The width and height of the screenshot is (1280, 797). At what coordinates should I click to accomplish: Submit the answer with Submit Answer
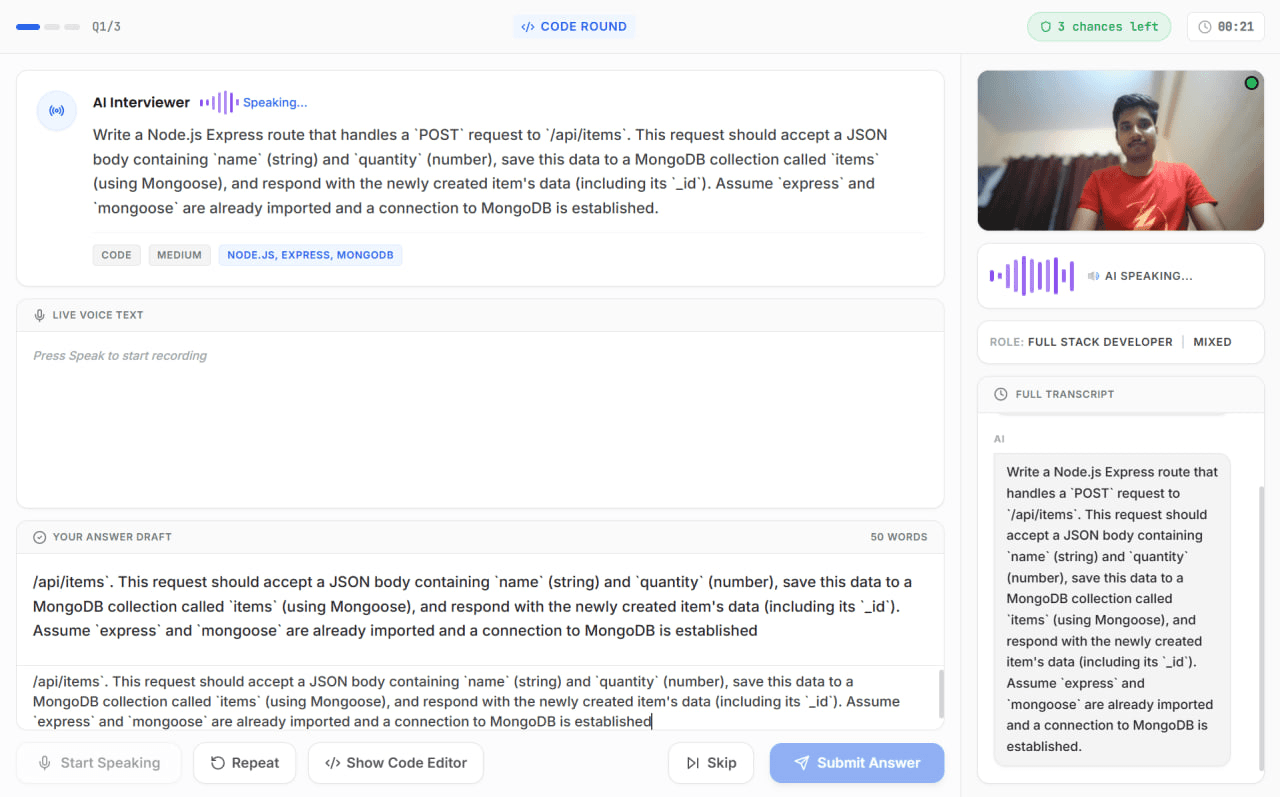click(x=857, y=763)
